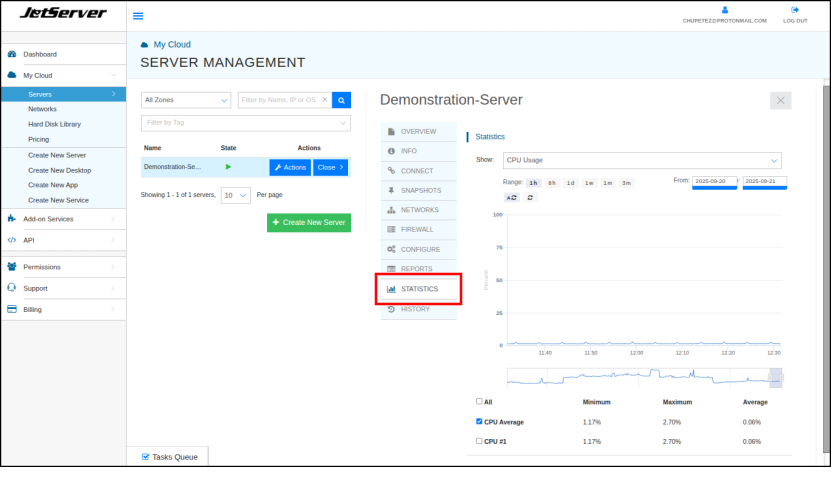This screenshot has width=831, height=497.
Task: Click the From date input field
Action: [x=714, y=181]
